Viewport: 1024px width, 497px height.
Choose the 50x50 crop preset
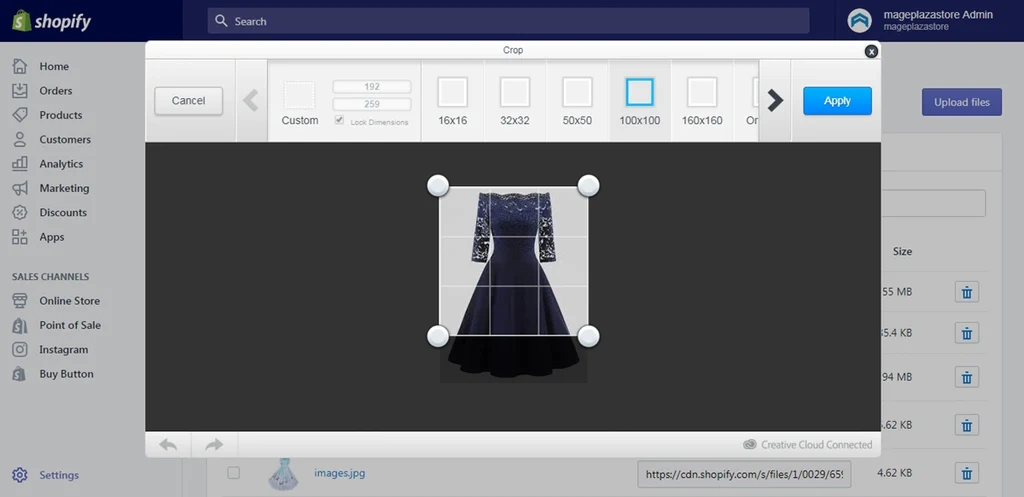click(577, 100)
